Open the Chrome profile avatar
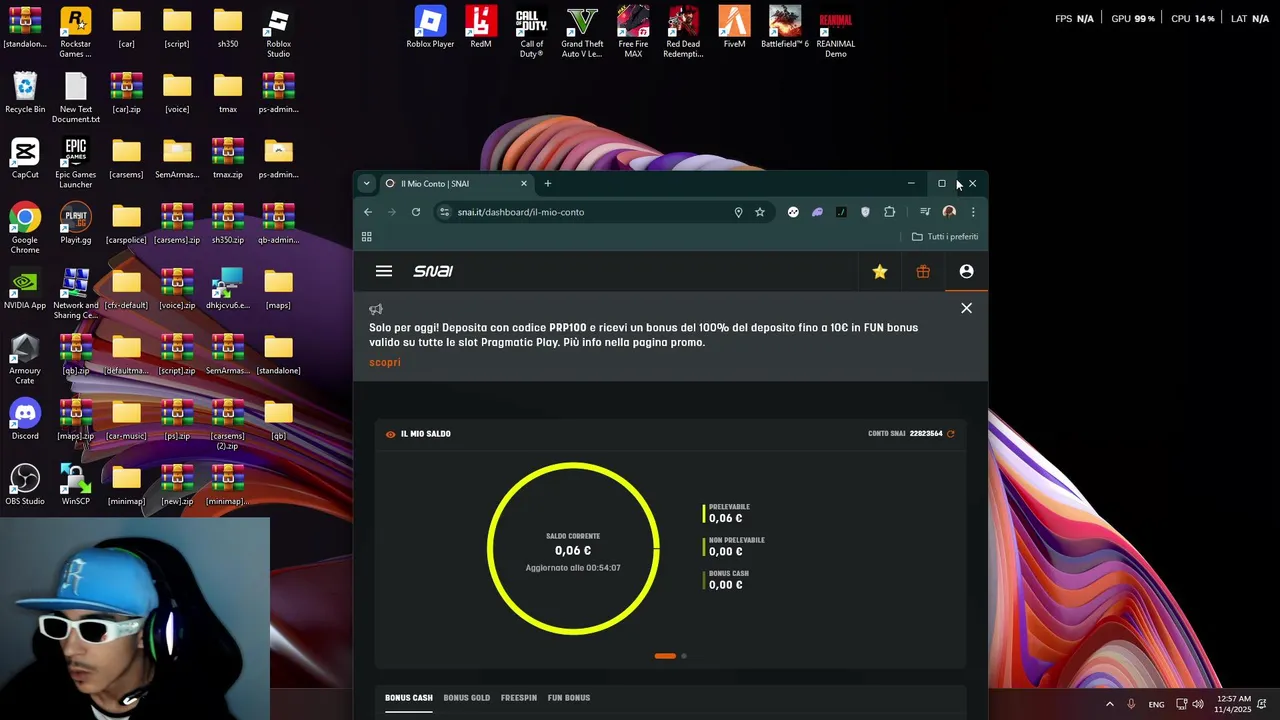Image resolution: width=1280 pixels, height=720 pixels. point(949,212)
